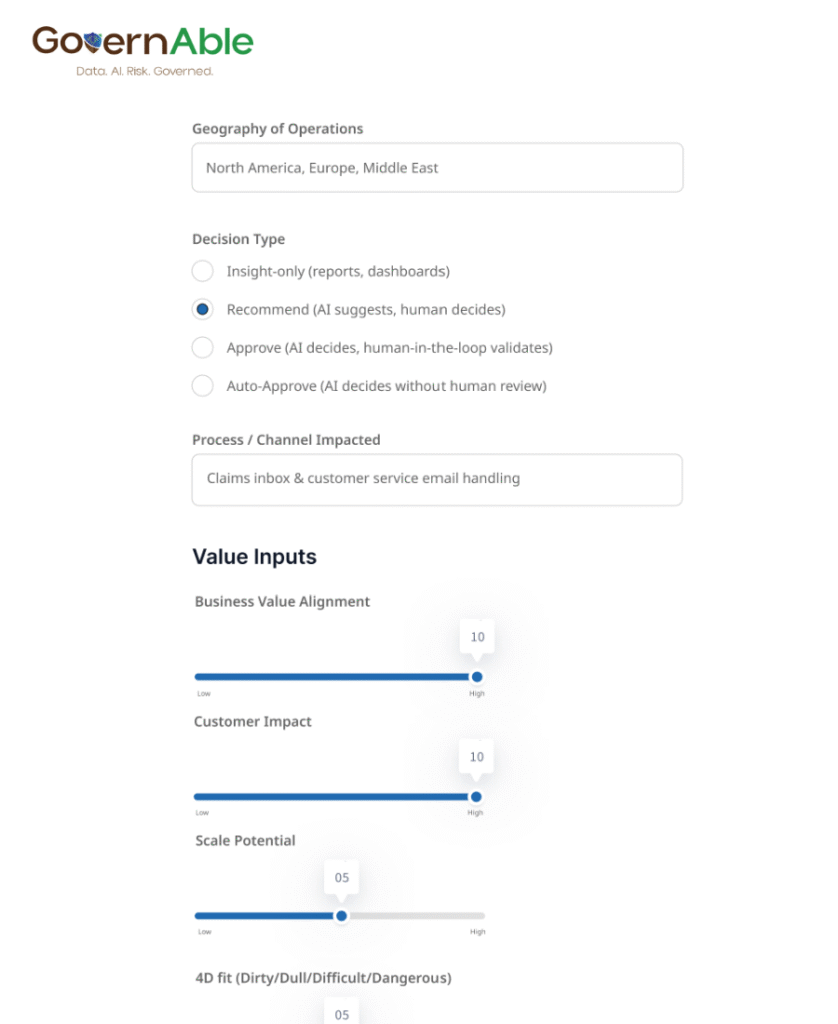Select the Insight-only decision type
The image size is (838, 1024).
coord(203,271)
